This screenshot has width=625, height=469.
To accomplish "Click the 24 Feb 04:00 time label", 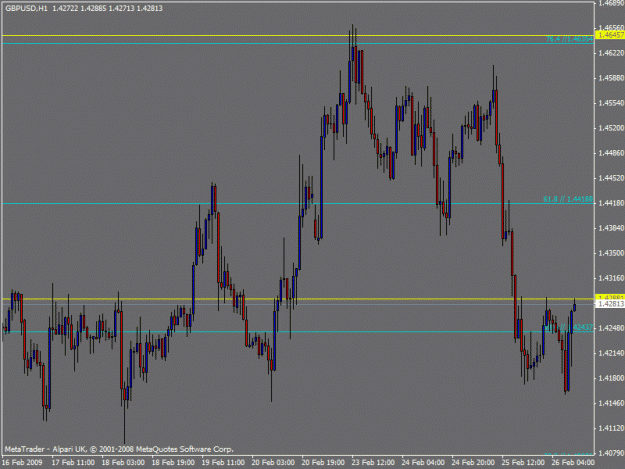I will [x=423, y=463].
